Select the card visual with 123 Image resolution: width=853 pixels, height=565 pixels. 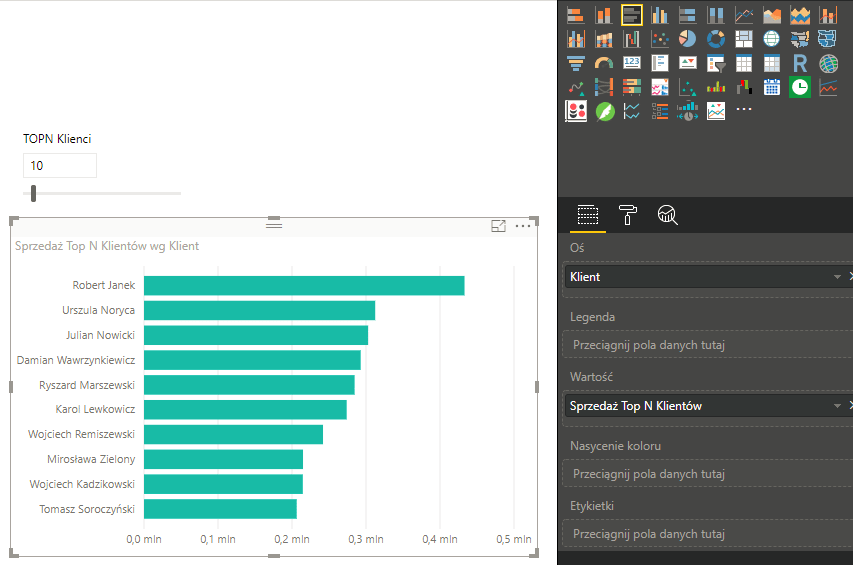tap(631, 64)
